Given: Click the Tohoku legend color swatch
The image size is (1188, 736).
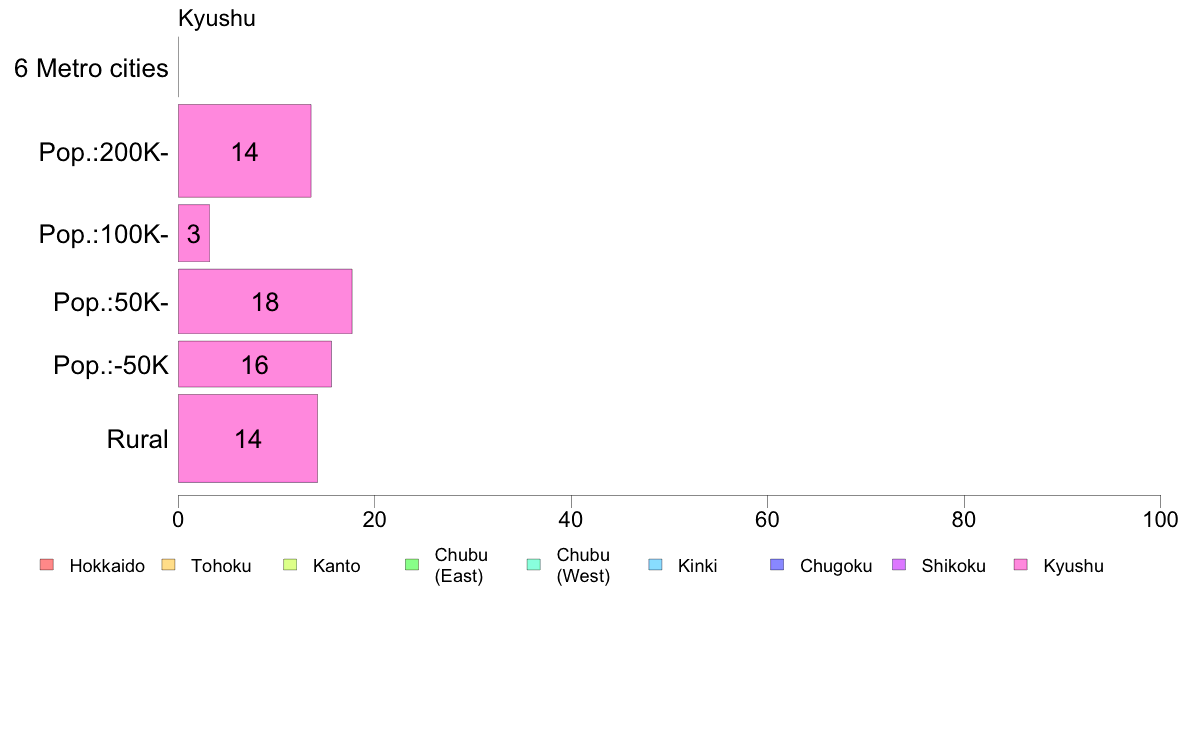Looking at the screenshot, I should click(x=168, y=565).
